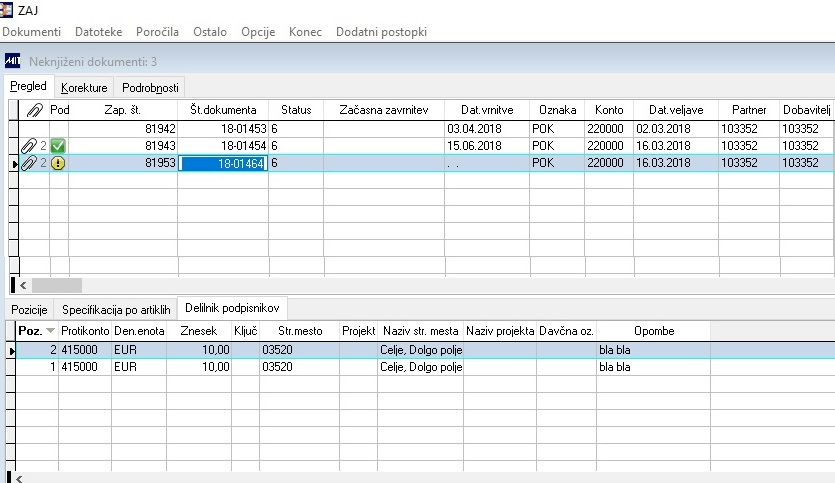This screenshot has height=483, width=835.
Task: Click the Opombe column header
Action: [x=654, y=331]
